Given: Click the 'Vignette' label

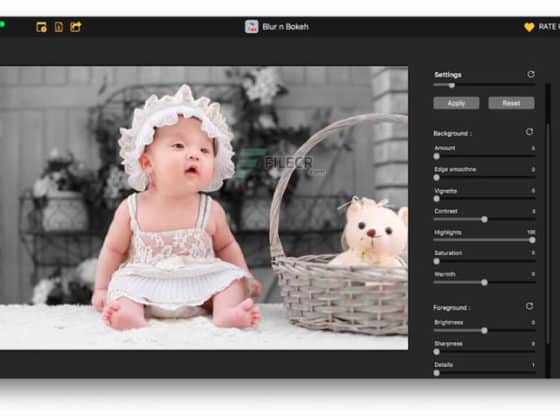Looking at the screenshot, I should tap(445, 191).
